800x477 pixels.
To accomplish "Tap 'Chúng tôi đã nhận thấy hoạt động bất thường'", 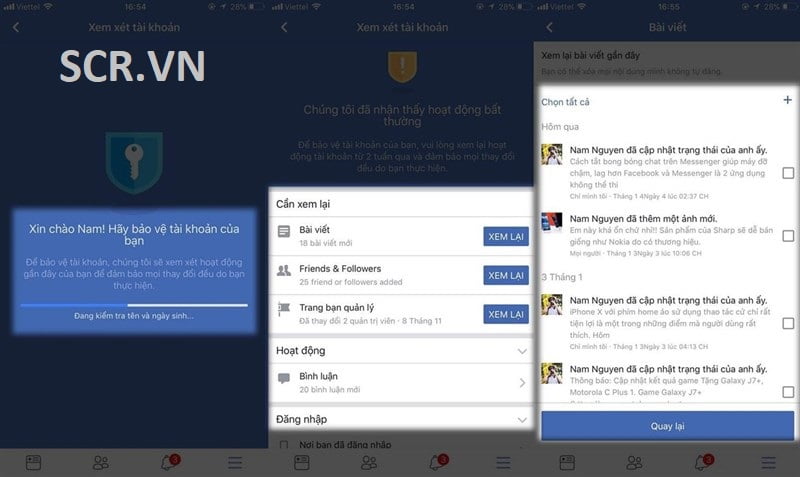I will (x=403, y=115).
